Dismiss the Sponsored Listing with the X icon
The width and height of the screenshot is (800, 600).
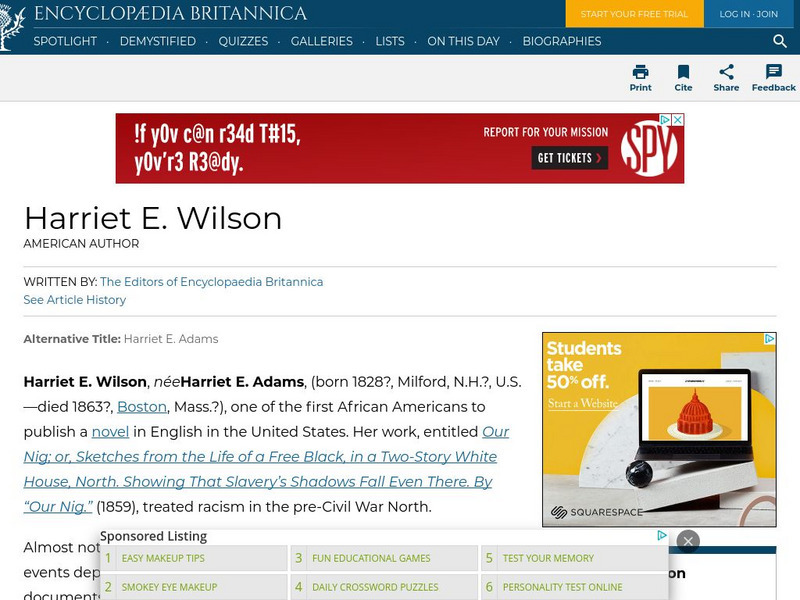click(x=689, y=540)
